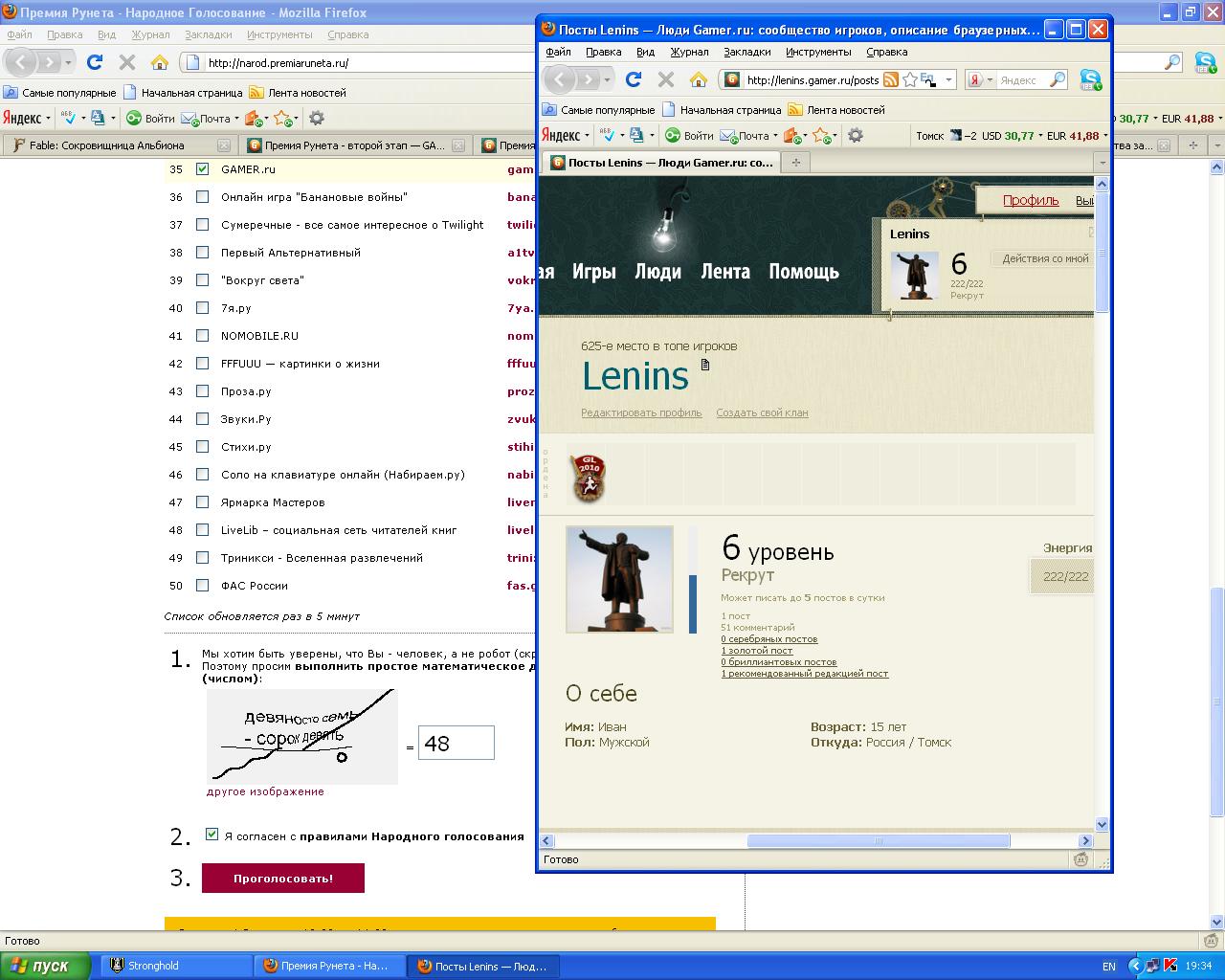Click the note icon beside Lenins name
Image resolution: width=1225 pixels, height=980 pixels.
(x=706, y=365)
